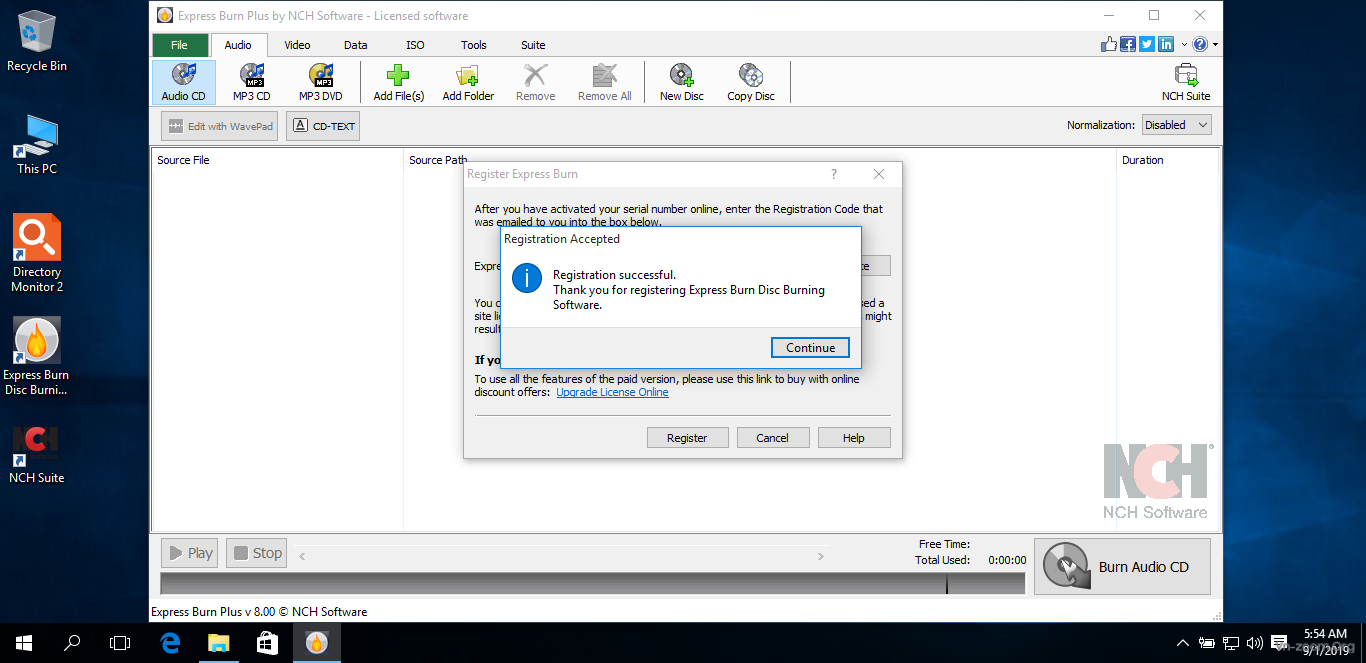Click the Edit with WavePad button

tap(220, 126)
